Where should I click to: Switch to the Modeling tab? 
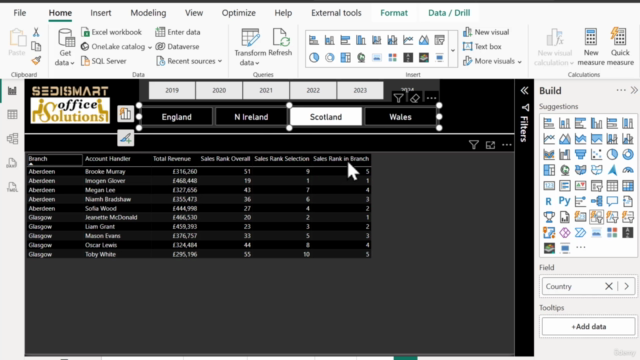[x=148, y=13]
